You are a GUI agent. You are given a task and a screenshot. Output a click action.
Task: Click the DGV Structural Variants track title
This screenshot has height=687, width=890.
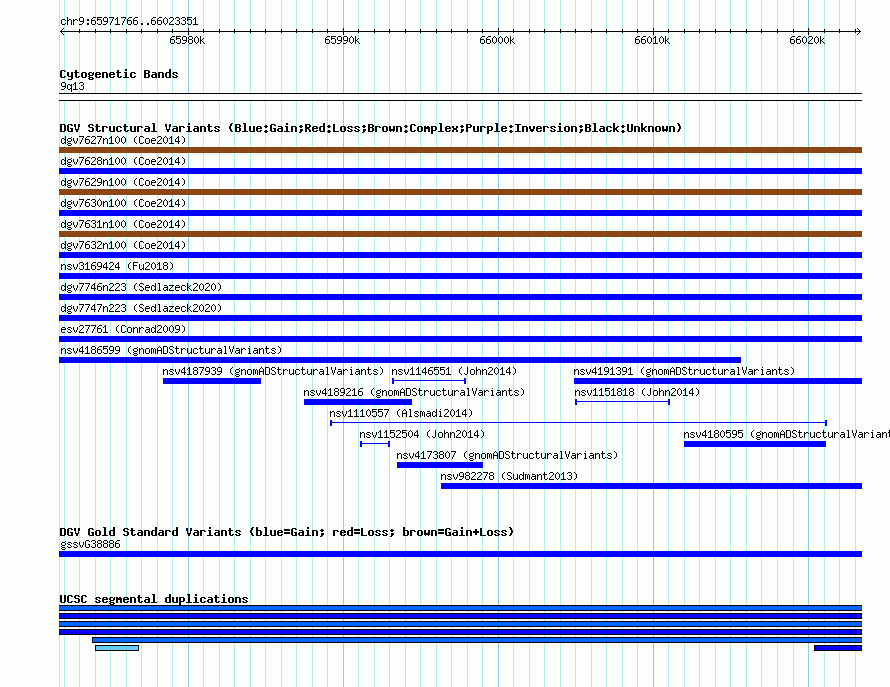[x=371, y=128]
